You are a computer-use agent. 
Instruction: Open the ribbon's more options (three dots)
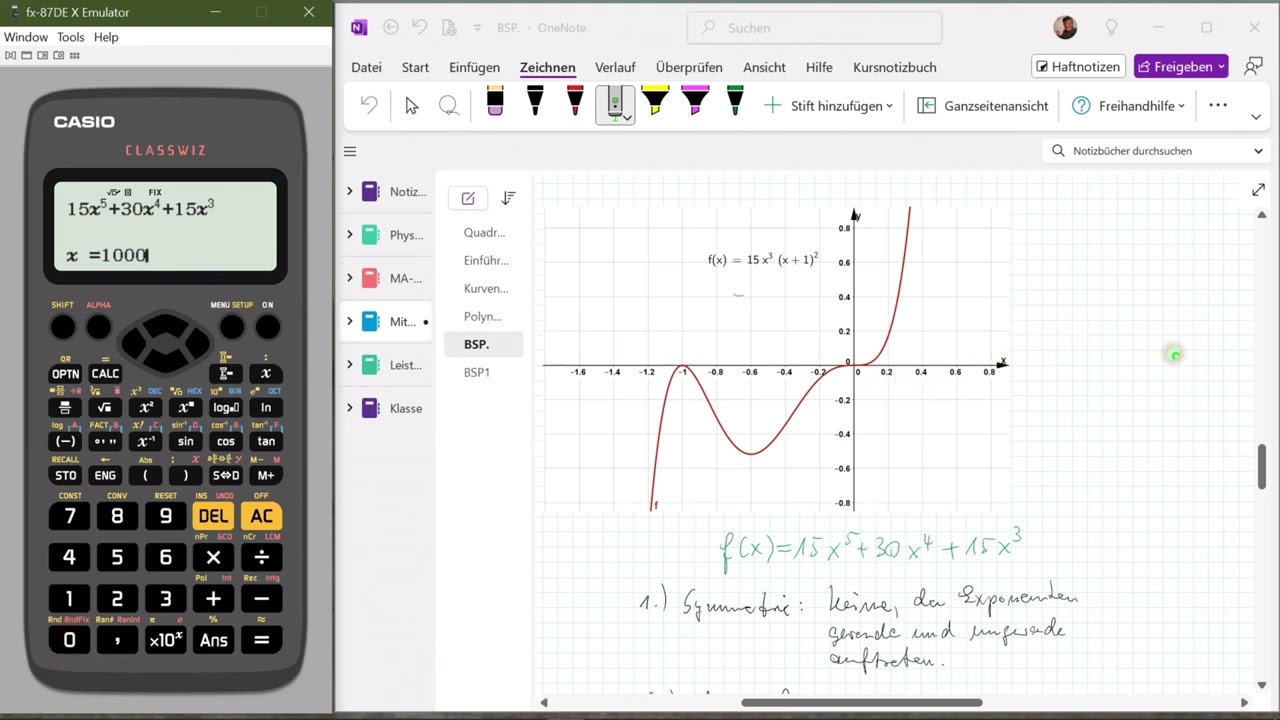pos(1217,105)
